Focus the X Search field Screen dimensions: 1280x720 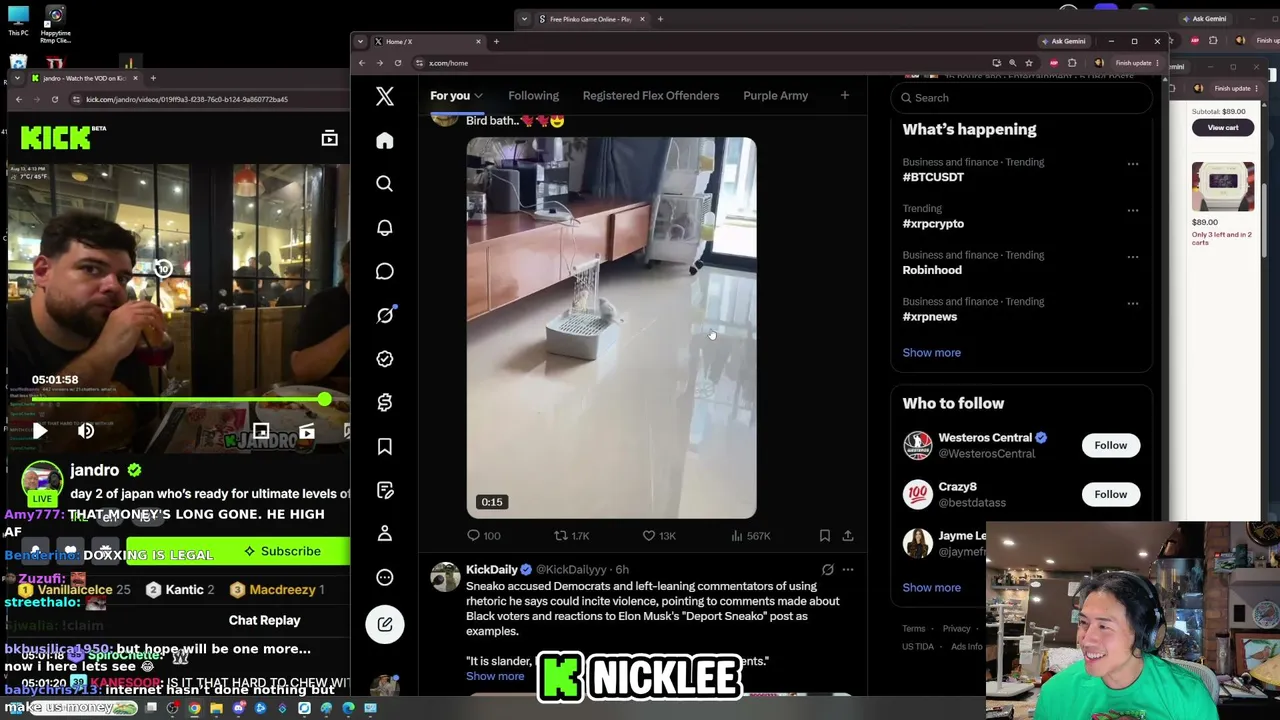click(x=1021, y=98)
